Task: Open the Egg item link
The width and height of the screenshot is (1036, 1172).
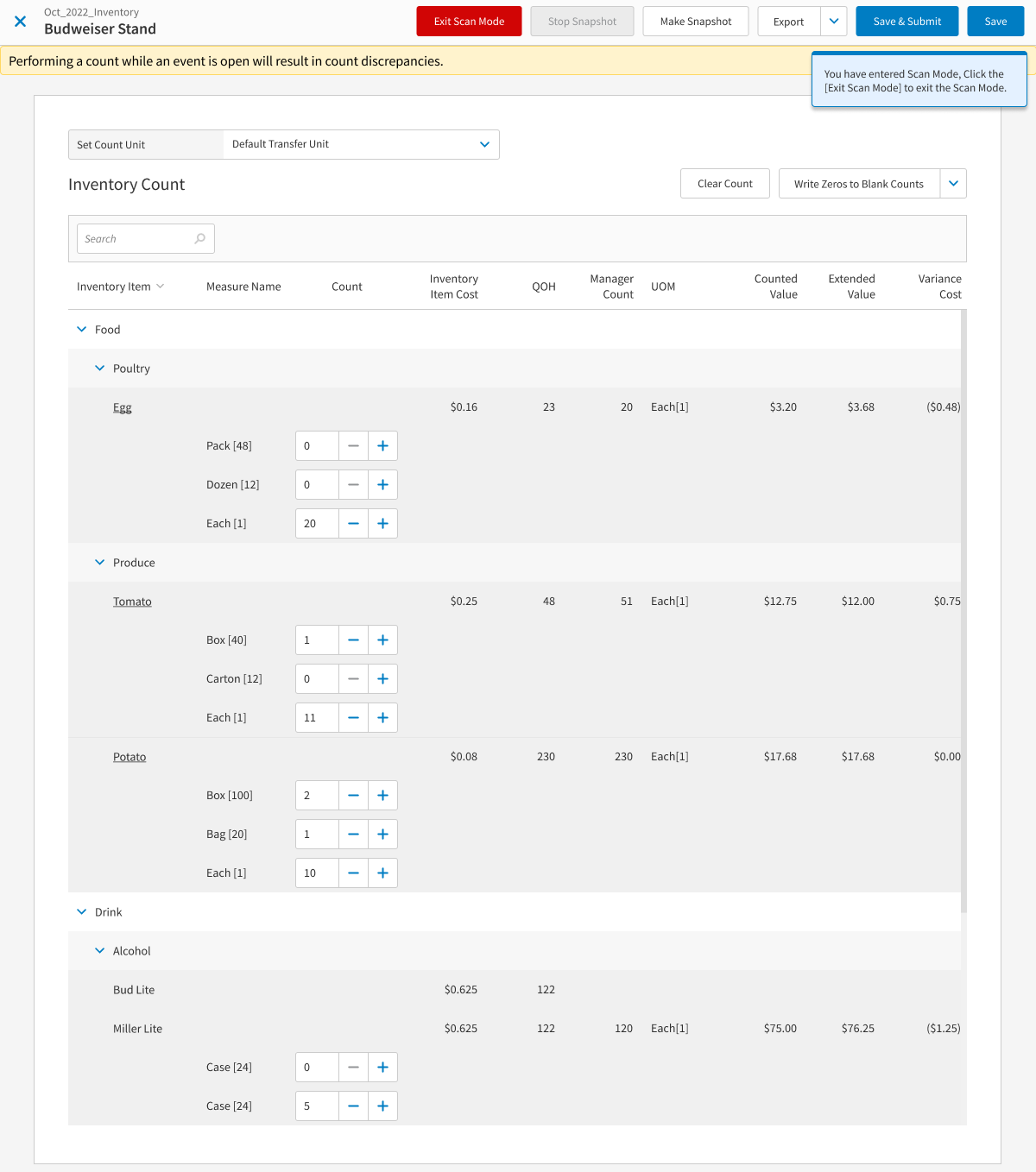Action: click(122, 406)
